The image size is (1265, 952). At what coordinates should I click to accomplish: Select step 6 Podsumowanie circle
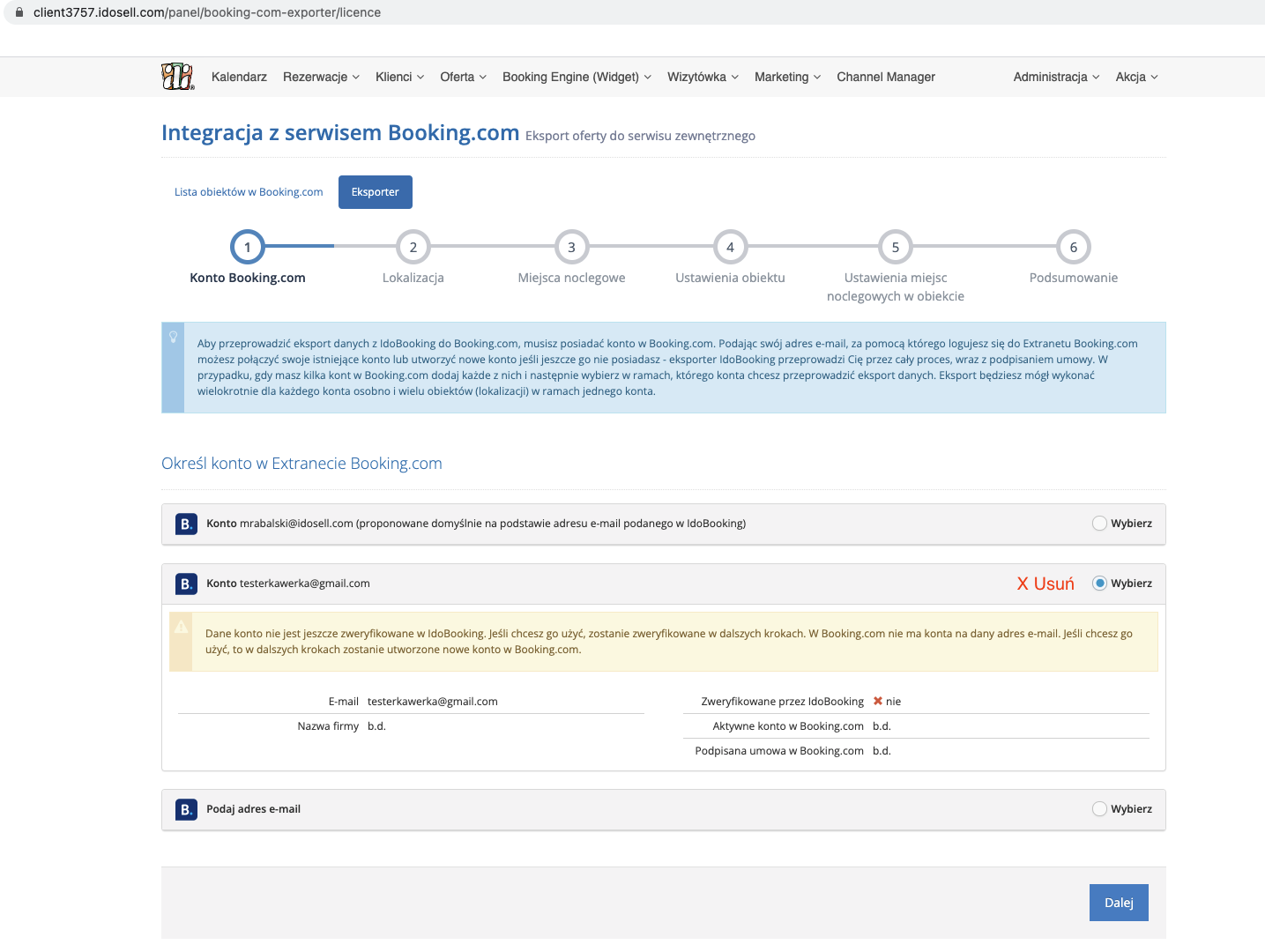pyautogui.click(x=1074, y=247)
